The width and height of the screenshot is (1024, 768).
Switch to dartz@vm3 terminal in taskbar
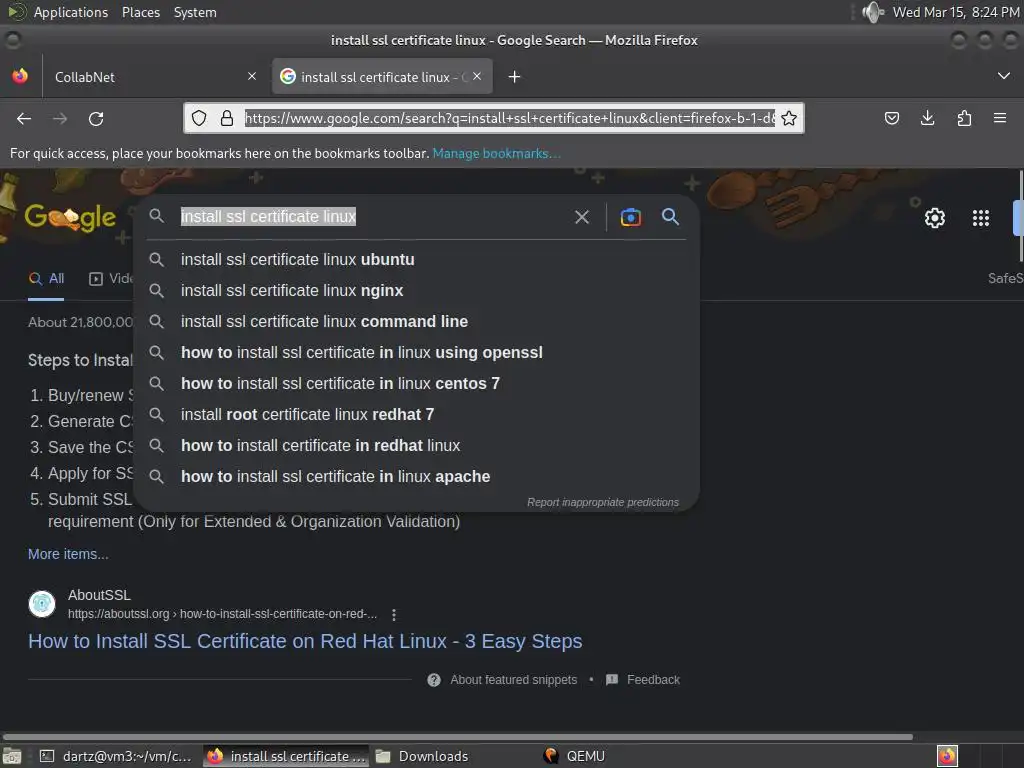pyautogui.click(x=116, y=756)
